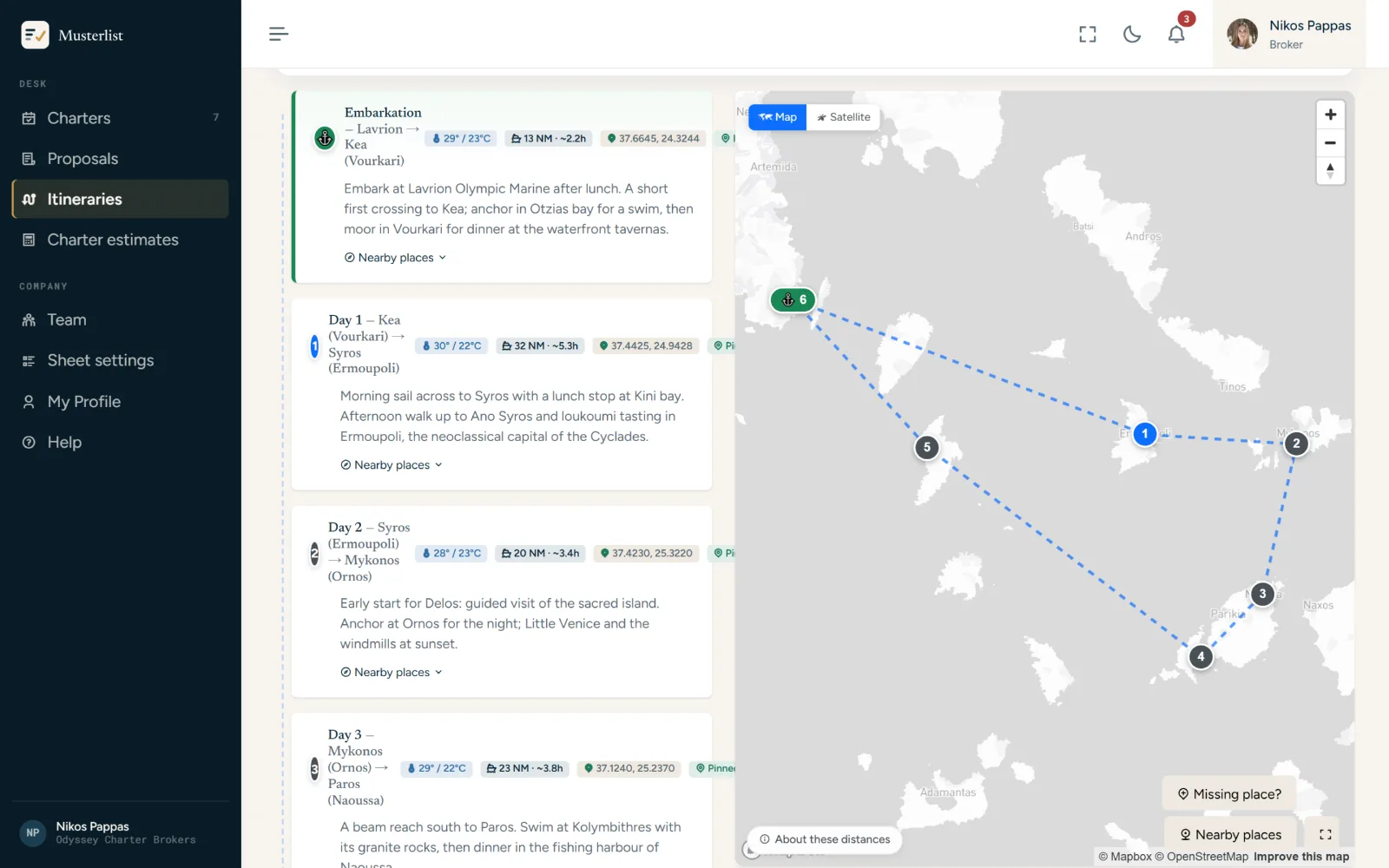Click the 13 NM · ~2.2h distance chip
The height and width of the screenshot is (868, 1389).
(x=548, y=138)
